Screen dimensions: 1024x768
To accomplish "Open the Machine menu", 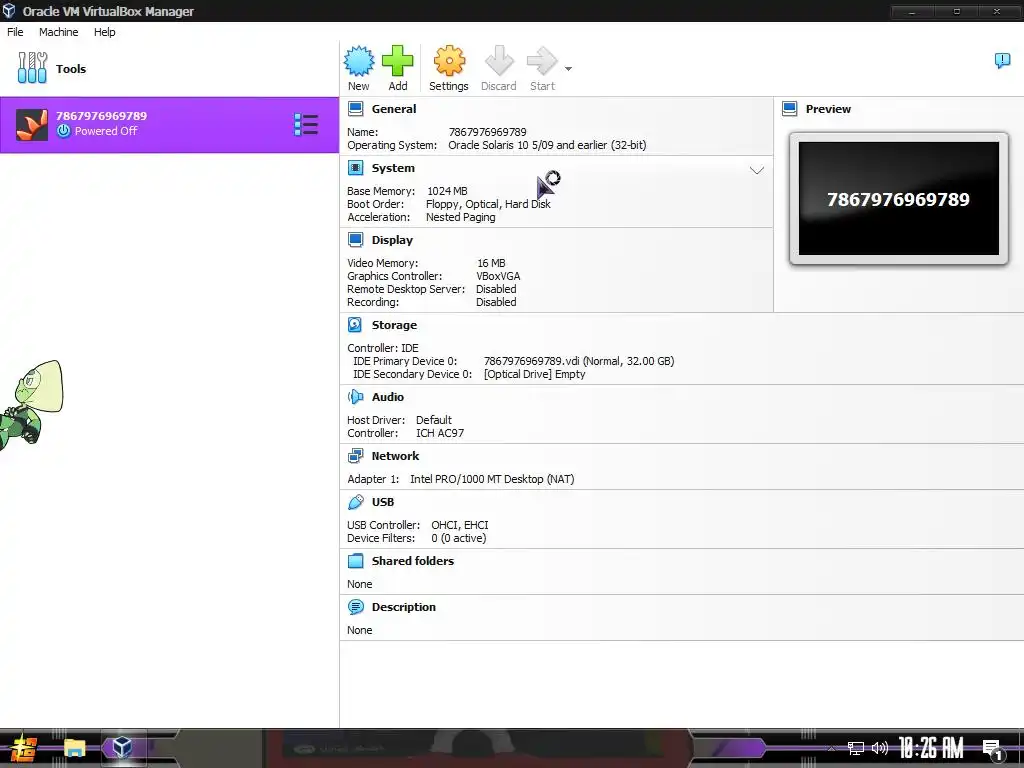I will pyautogui.click(x=58, y=32).
